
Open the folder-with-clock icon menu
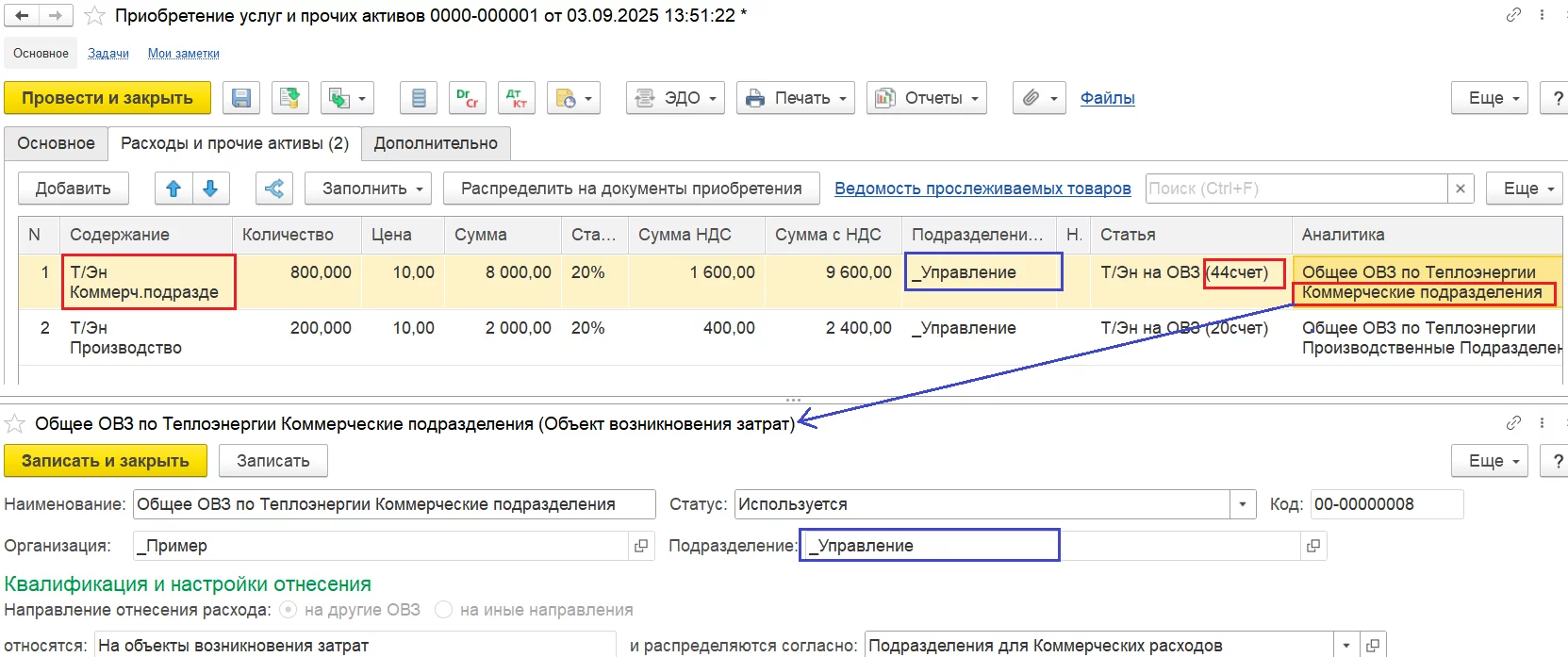[573, 98]
